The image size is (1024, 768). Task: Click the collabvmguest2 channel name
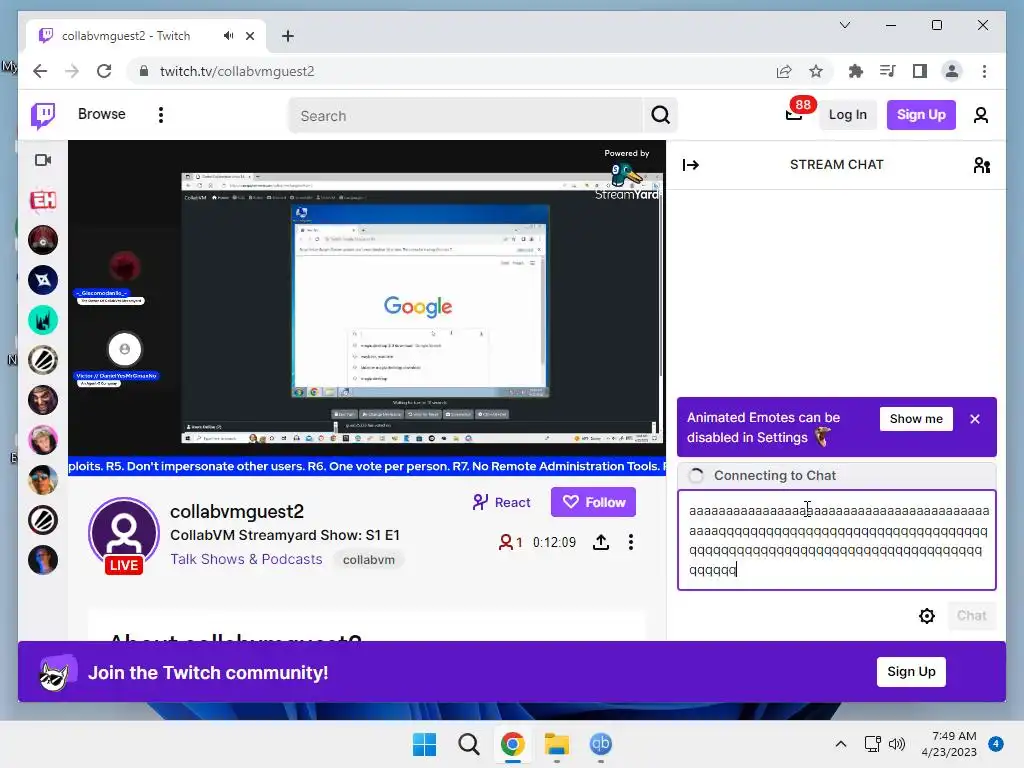237,511
